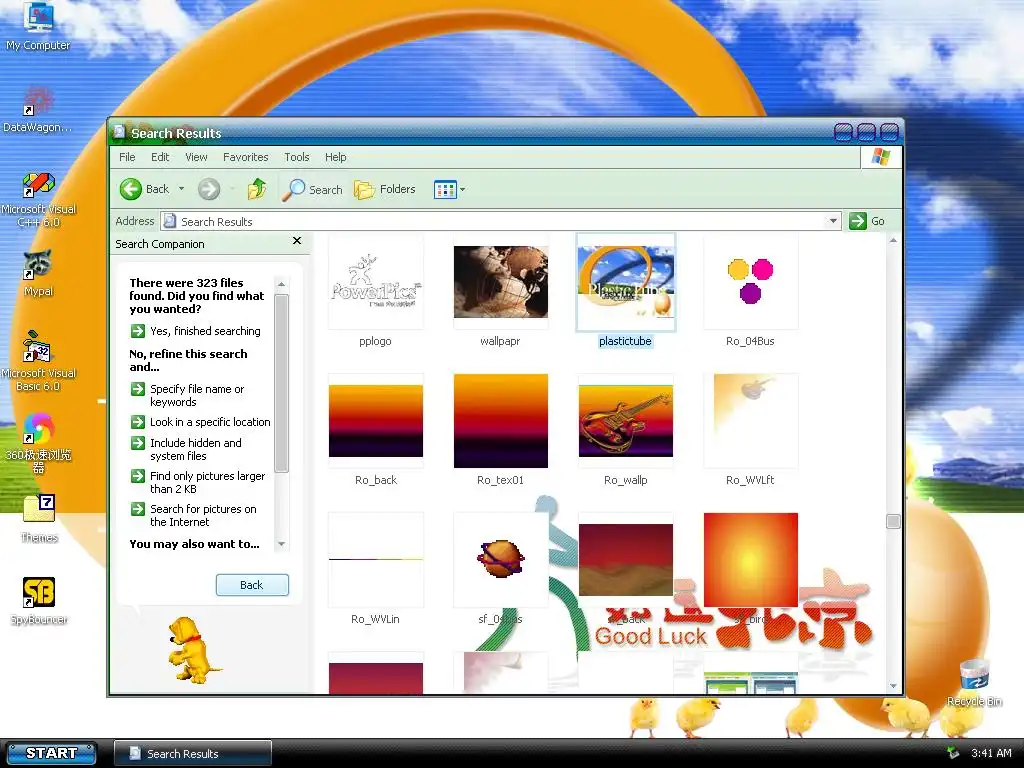1024x768 pixels.
Task: Click Specify file name or keywords
Action: [188, 395]
